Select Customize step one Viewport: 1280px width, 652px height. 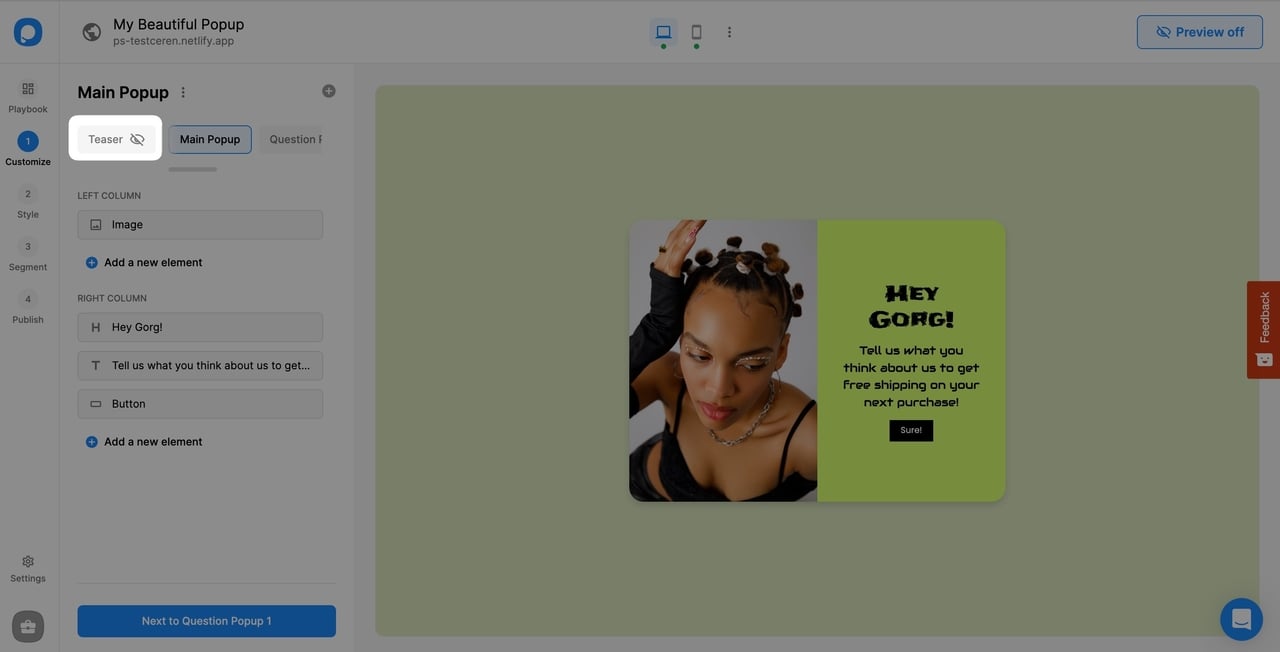coord(27,148)
